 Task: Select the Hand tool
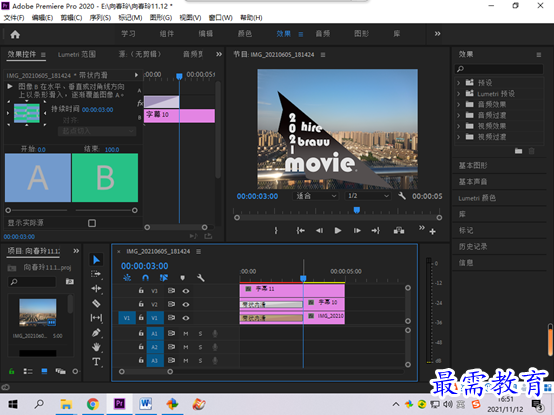point(96,347)
